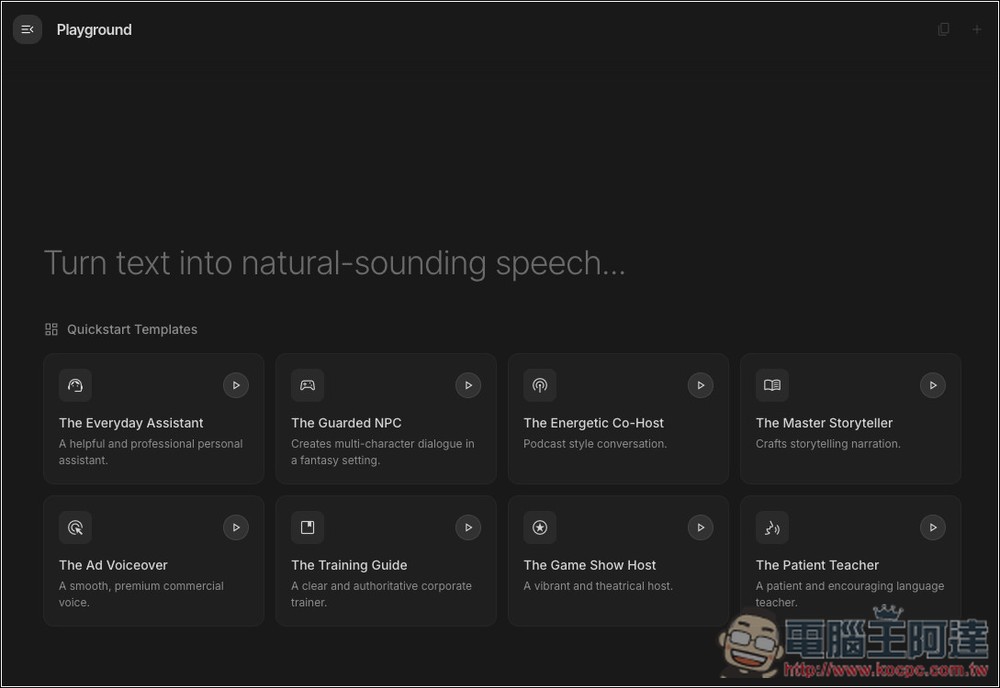Select the cursor icon on The Ad Voiceover card
1000x688 pixels.
coord(75,527)
